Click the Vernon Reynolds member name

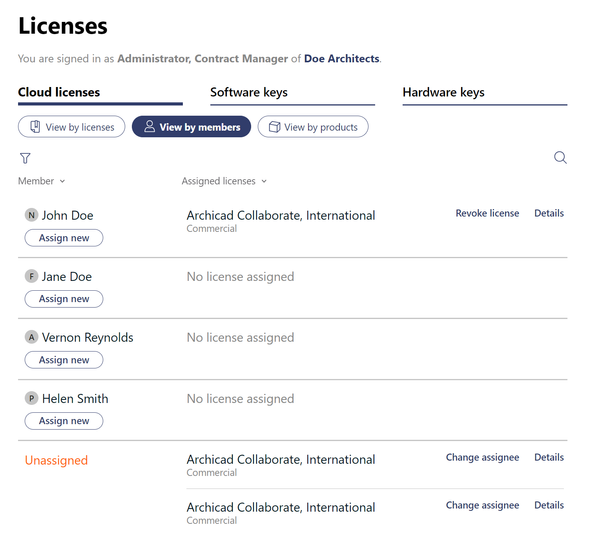pyautogui.click(x=88, y=338)
